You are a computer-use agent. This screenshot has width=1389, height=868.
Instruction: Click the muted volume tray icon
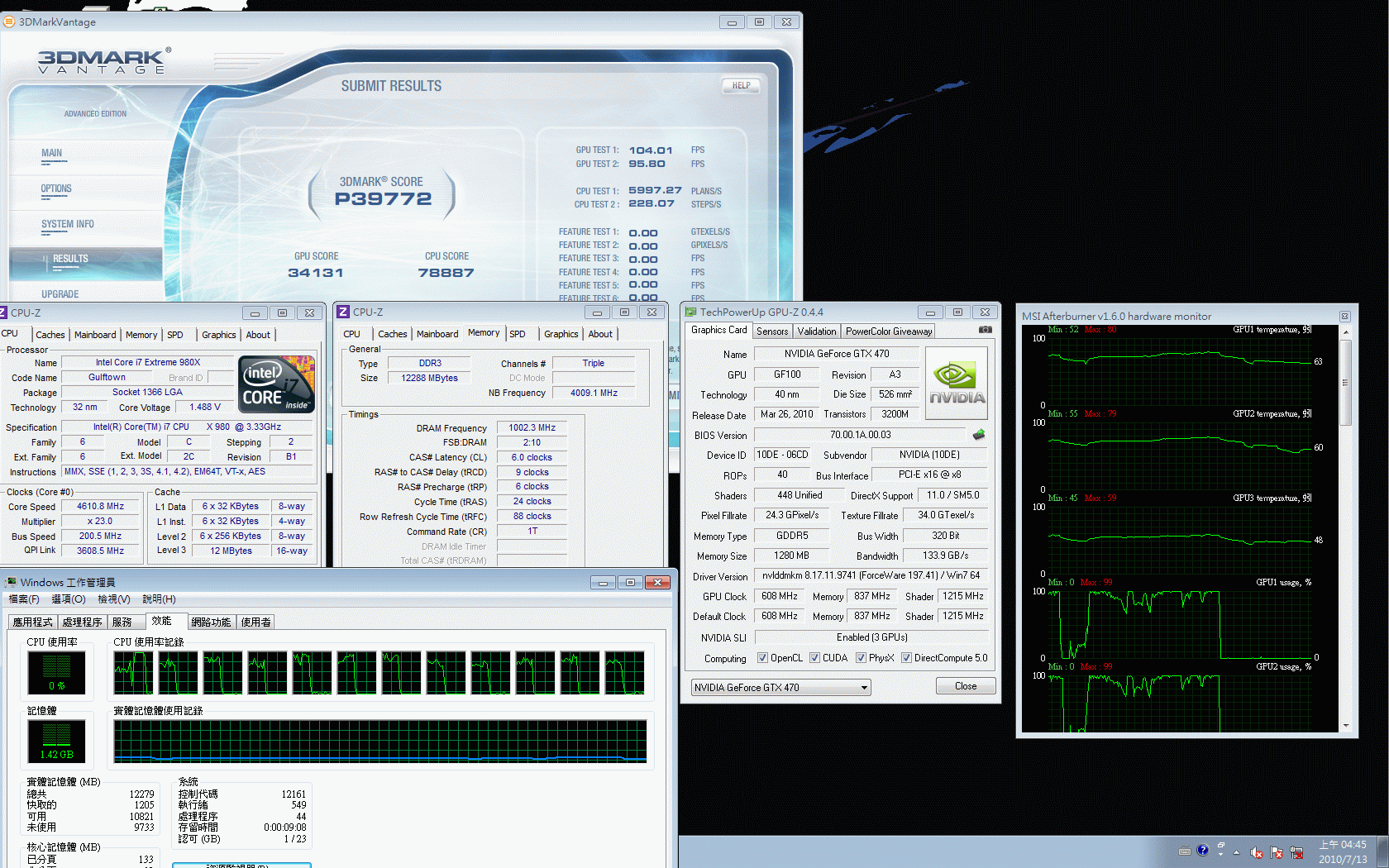point(1257,852)
